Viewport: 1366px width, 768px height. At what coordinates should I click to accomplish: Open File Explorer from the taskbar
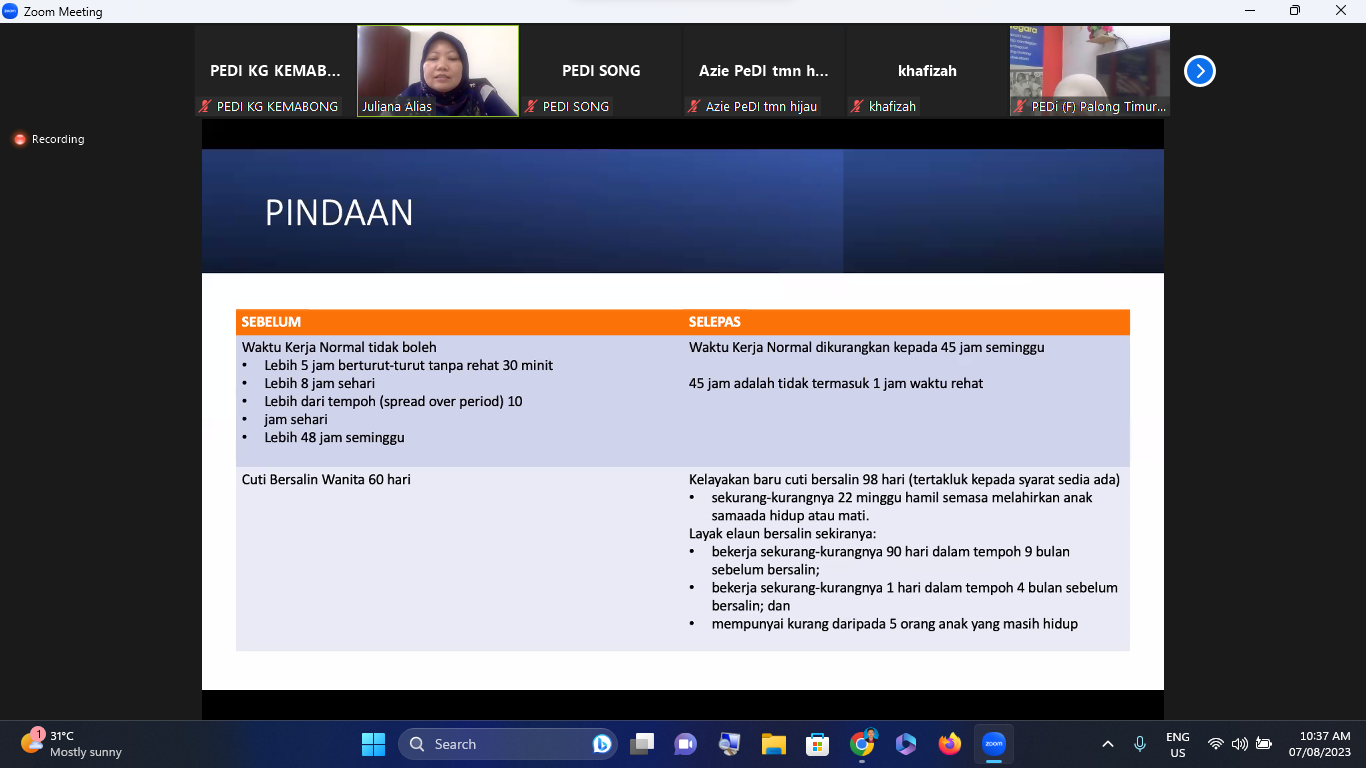(773, 744)
